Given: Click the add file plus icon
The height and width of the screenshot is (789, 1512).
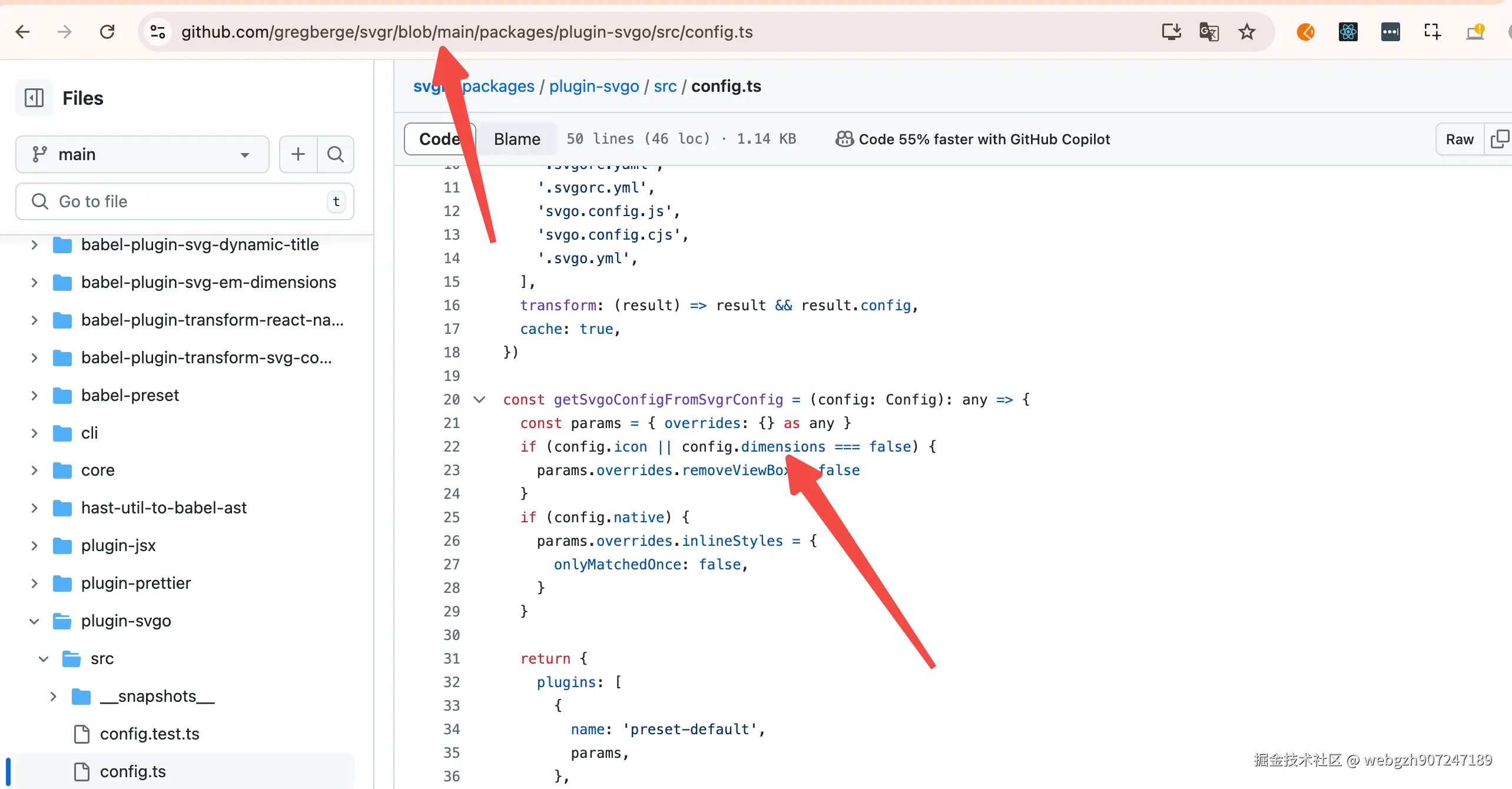Looking at the screenshot, I should point(298,154).
